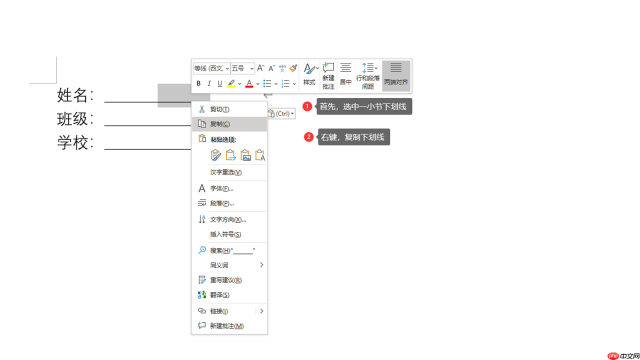Viewport: 640px width, 360px height.
Task: Select 汉字重选 menu entry
Action: pos(229,172)
